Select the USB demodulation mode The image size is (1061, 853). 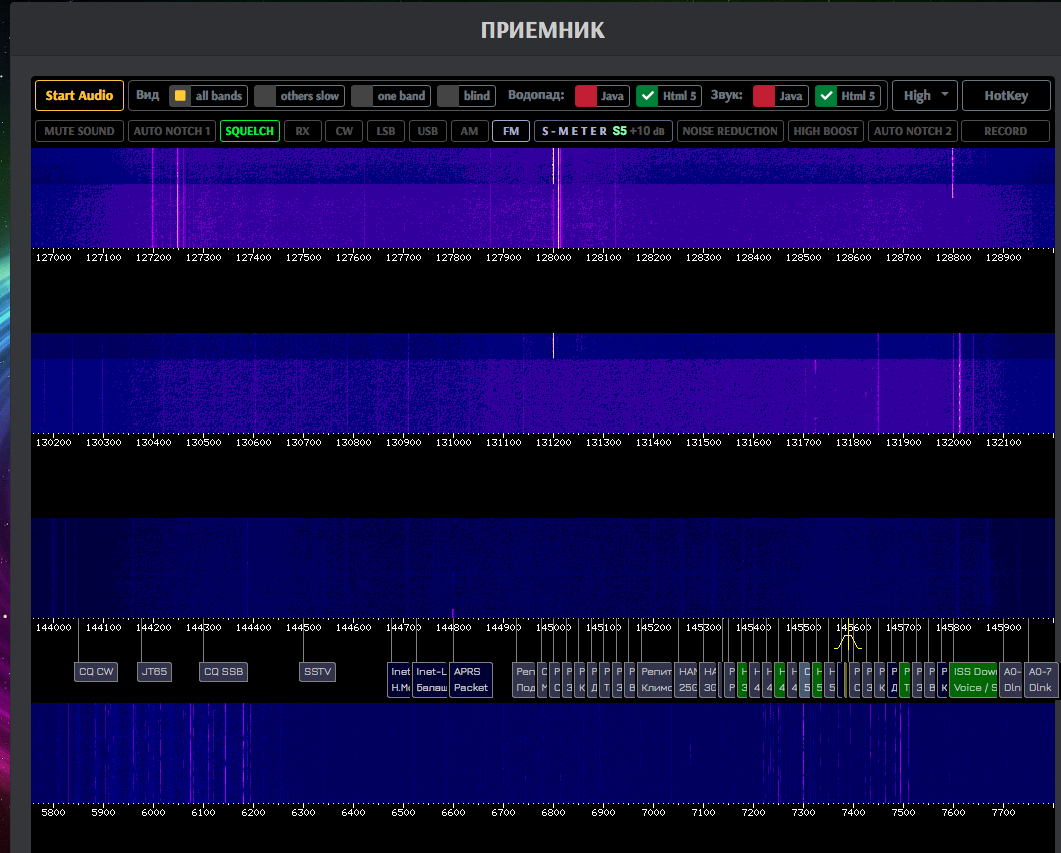point(427,131)
